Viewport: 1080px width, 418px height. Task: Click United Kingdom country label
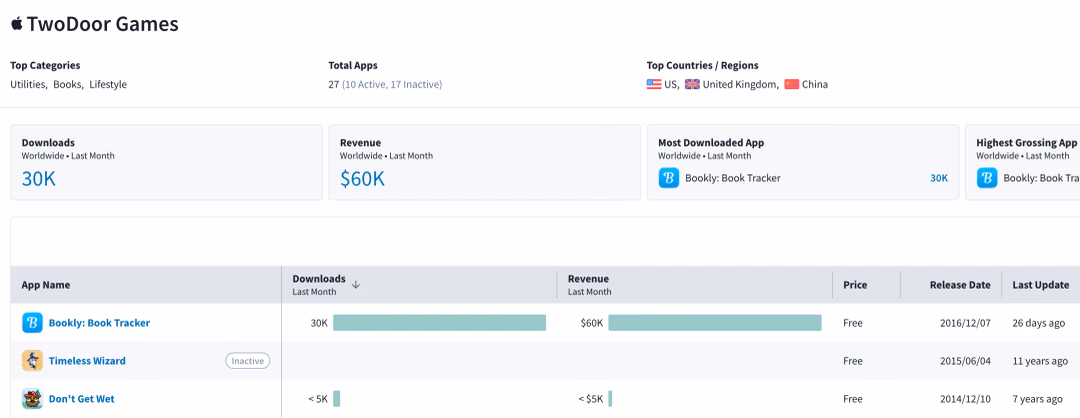740,85
